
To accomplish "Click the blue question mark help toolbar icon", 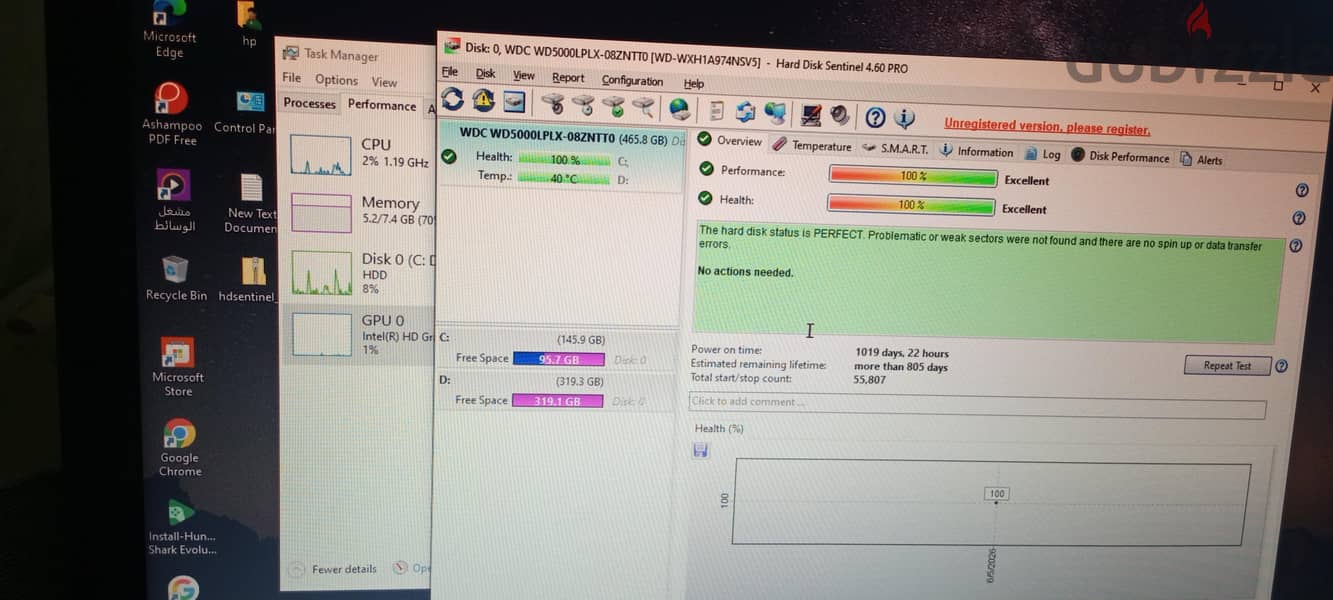I will point(875,117).
